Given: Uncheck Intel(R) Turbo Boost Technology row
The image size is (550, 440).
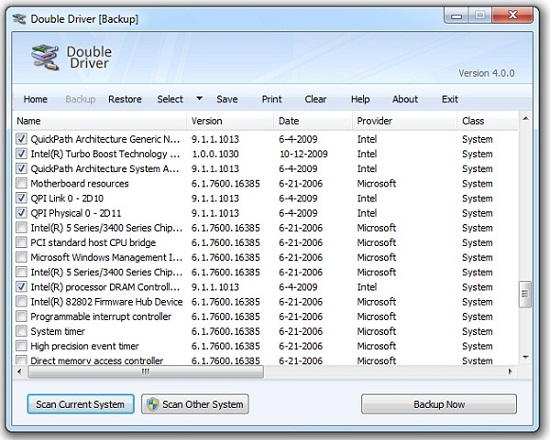Looking at the screenshot, I should pos(21,154).
